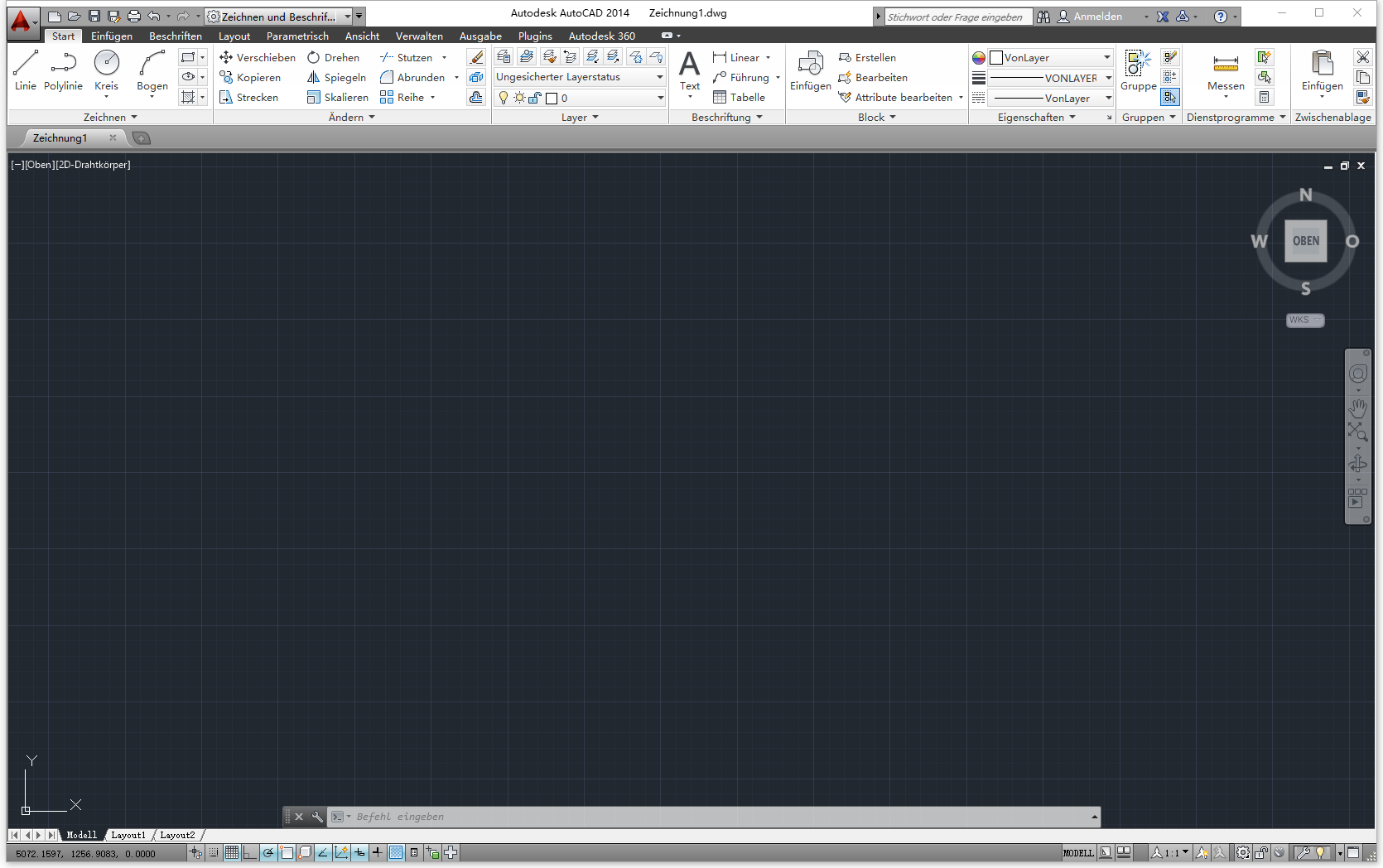Viewport: 1383px width, 868px height.
Task: Click Bearbeiten block editor tool
Action: (x=873, y=77)
